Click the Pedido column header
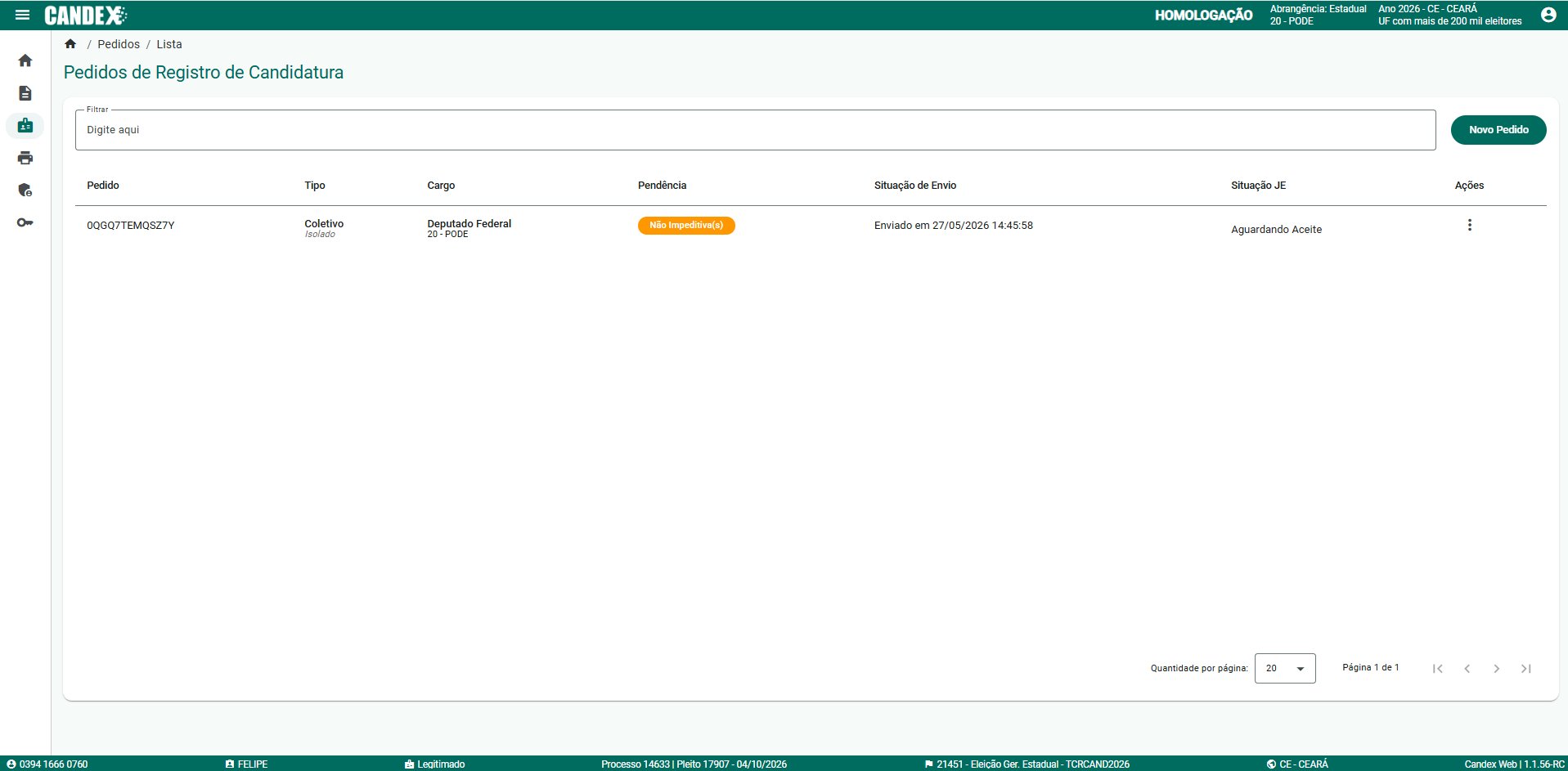 (x=103, y=186)
